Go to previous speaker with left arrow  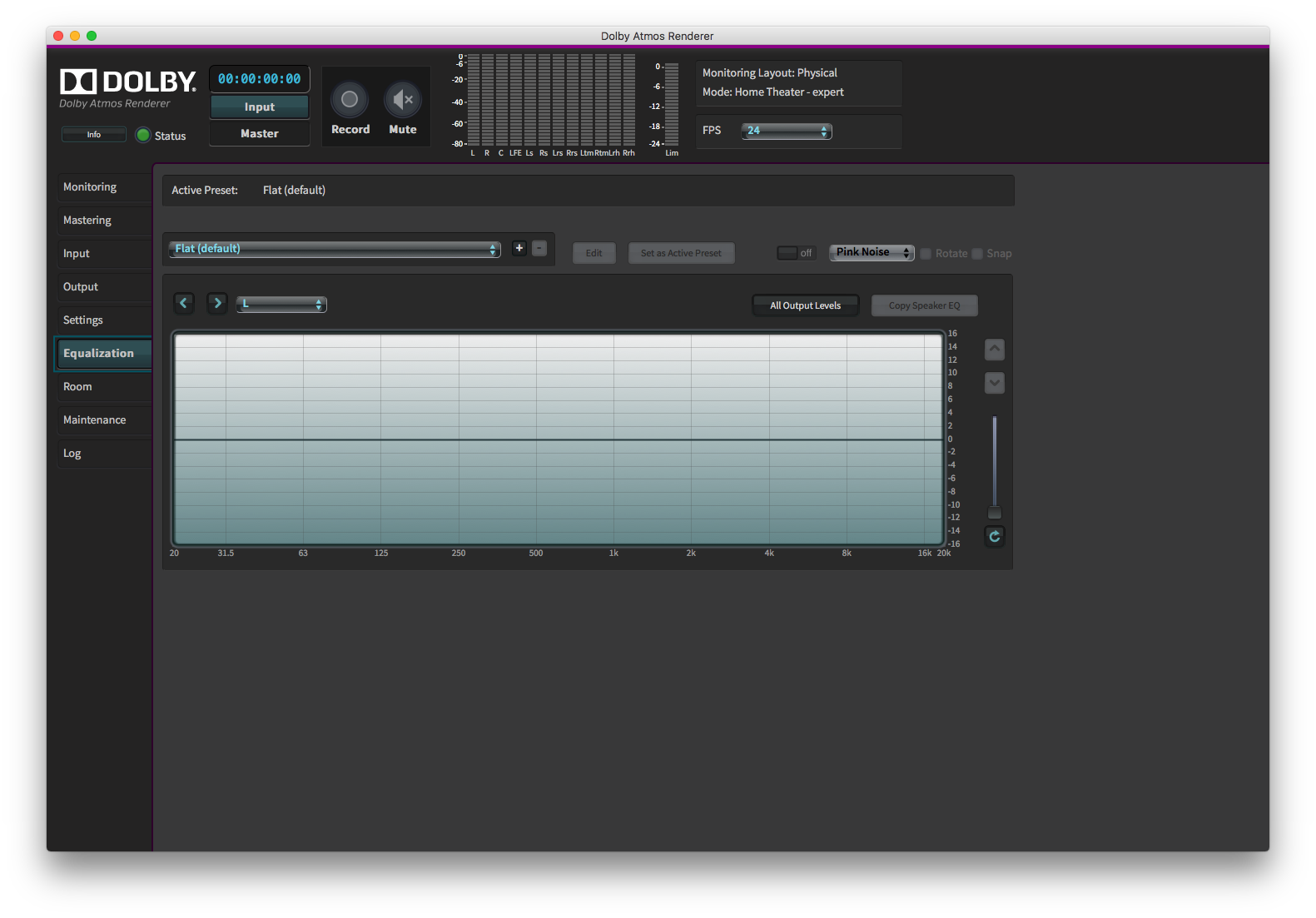tap(184, 303)
